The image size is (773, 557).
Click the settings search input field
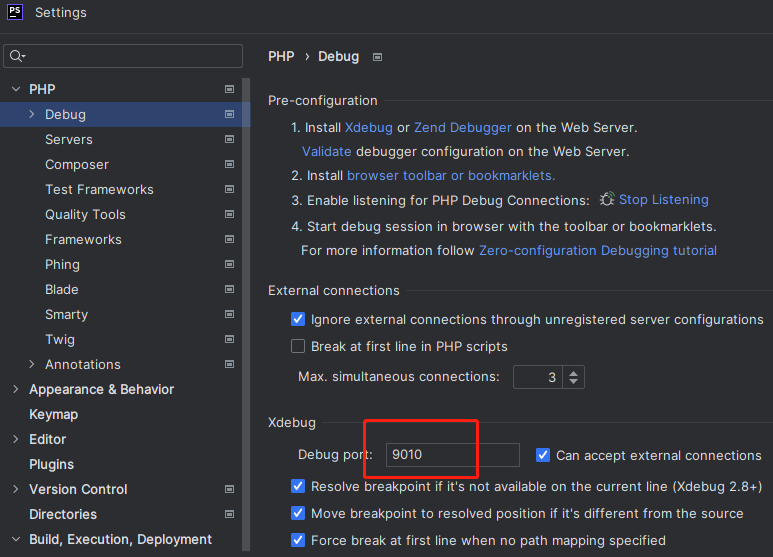pos(123,56)
